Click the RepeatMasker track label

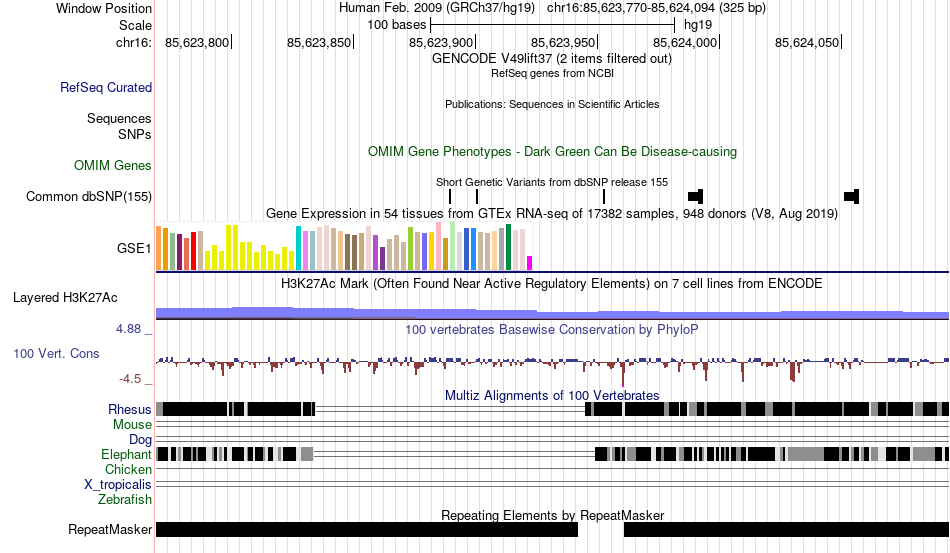(110, 530)
